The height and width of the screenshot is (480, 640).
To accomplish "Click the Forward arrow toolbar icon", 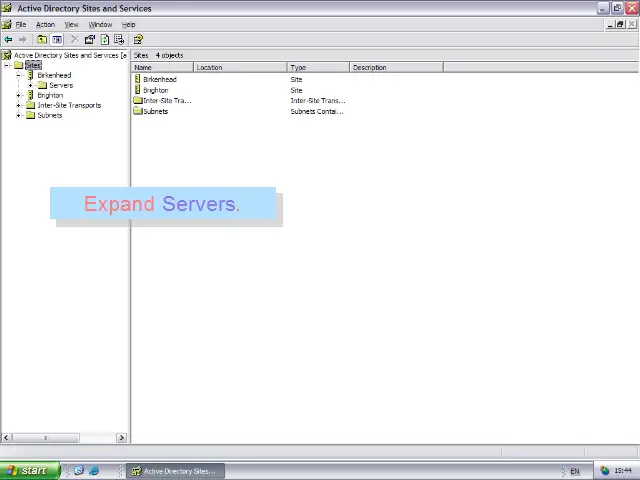I will pyautogui.click(x=22, y=40).
